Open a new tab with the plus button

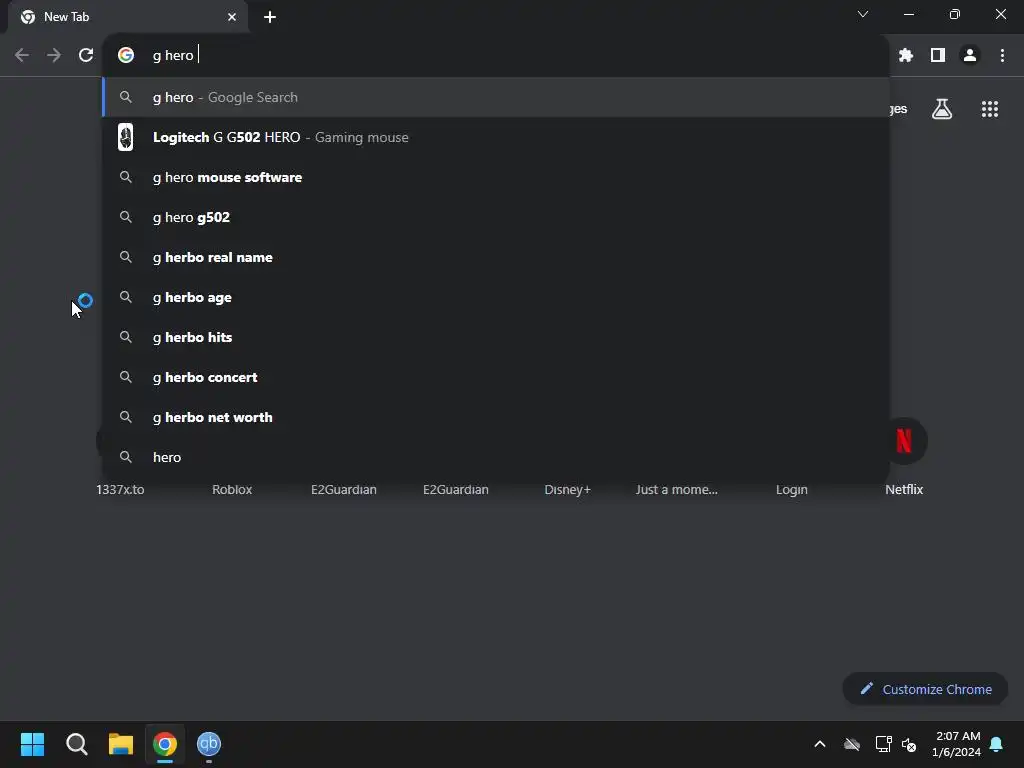pos(270,17)
